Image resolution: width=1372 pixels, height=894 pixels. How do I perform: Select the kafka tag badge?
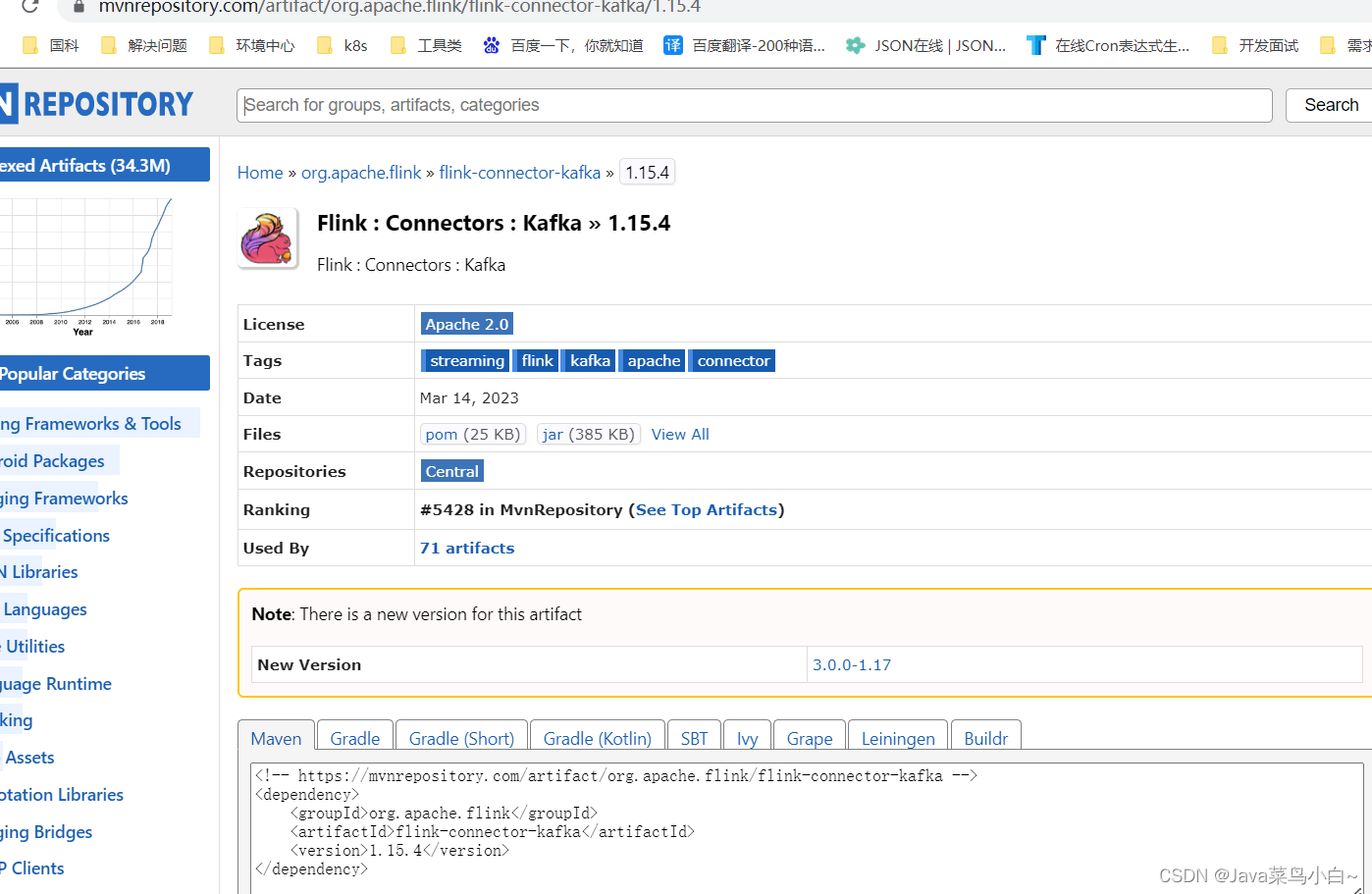point(589,360)
